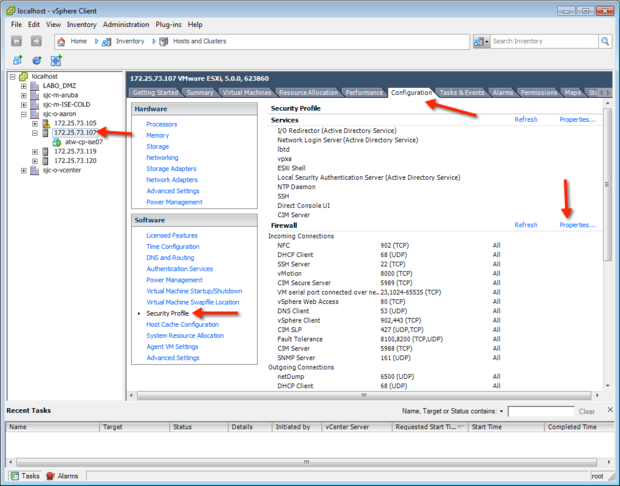Close the Recent Tasks panel with X
Image resolution: width=620 pixels, height=486 pixels.
pos(610,410)
